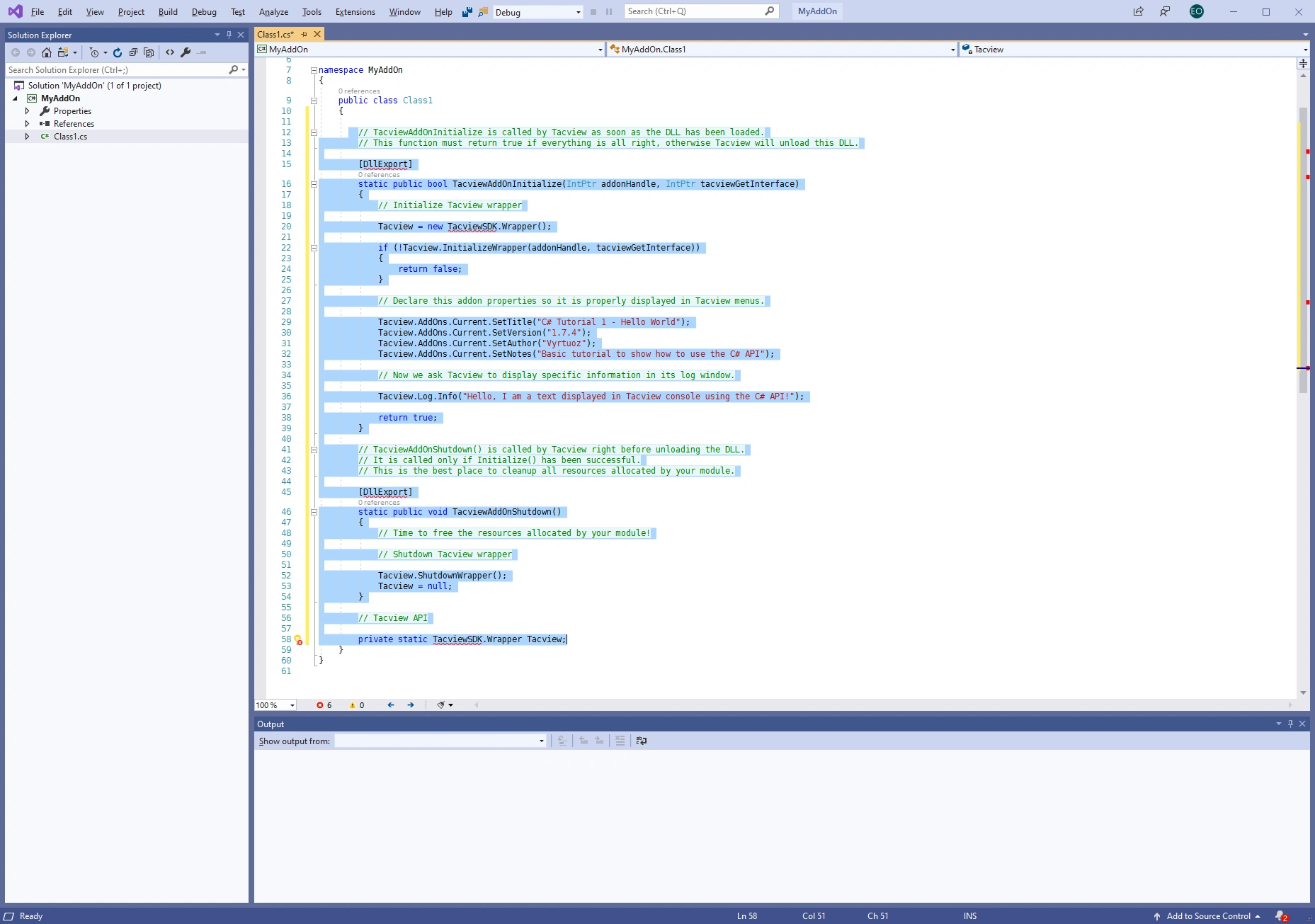
Task: Expand the References node
Action: point(28,124)
